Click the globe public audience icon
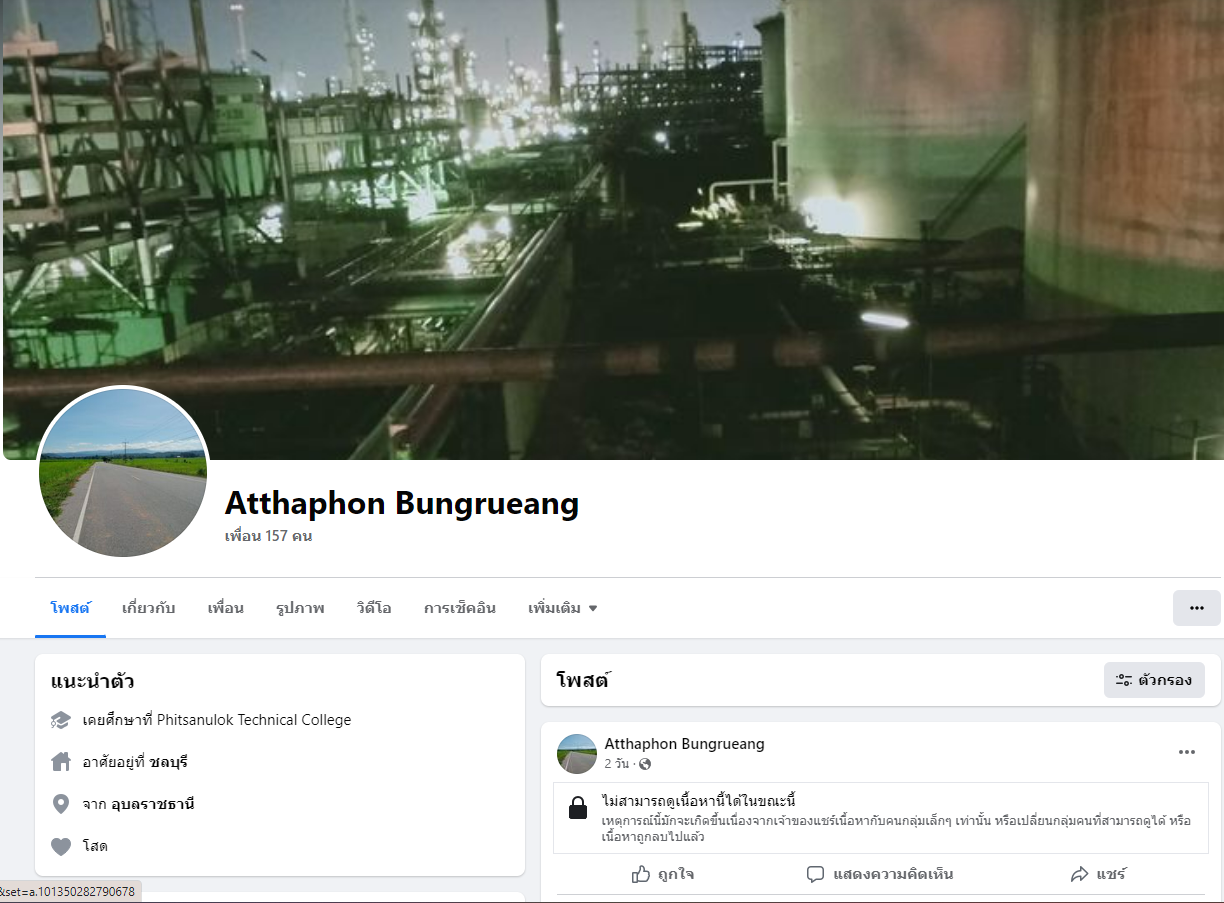Screen dimensions: 1224x903 (x=645, y=764)
